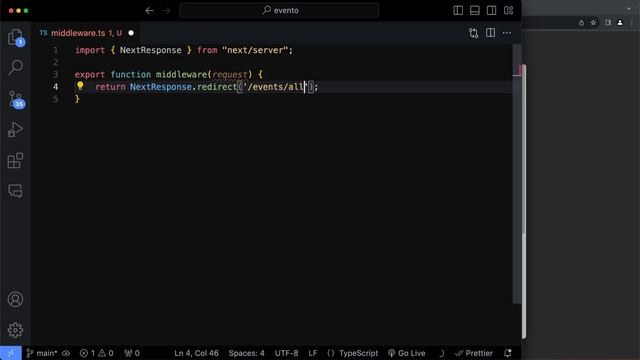Click the lightbulb code action on line 4
This screenshot has width=640, height=360.
click(x=80, y=86)
